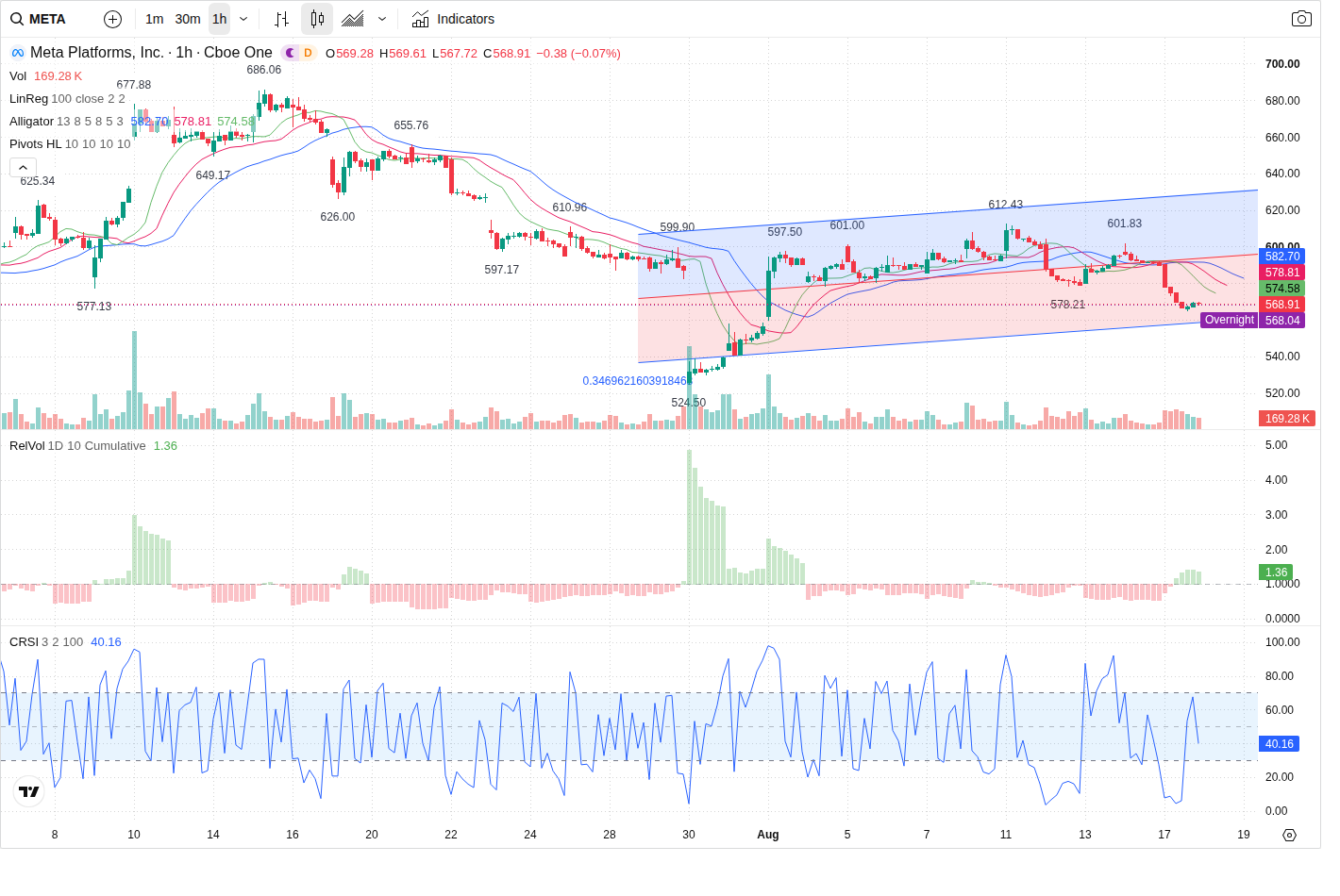Click the 577.13 pivot low label
1340x896 pixels.
94,307
